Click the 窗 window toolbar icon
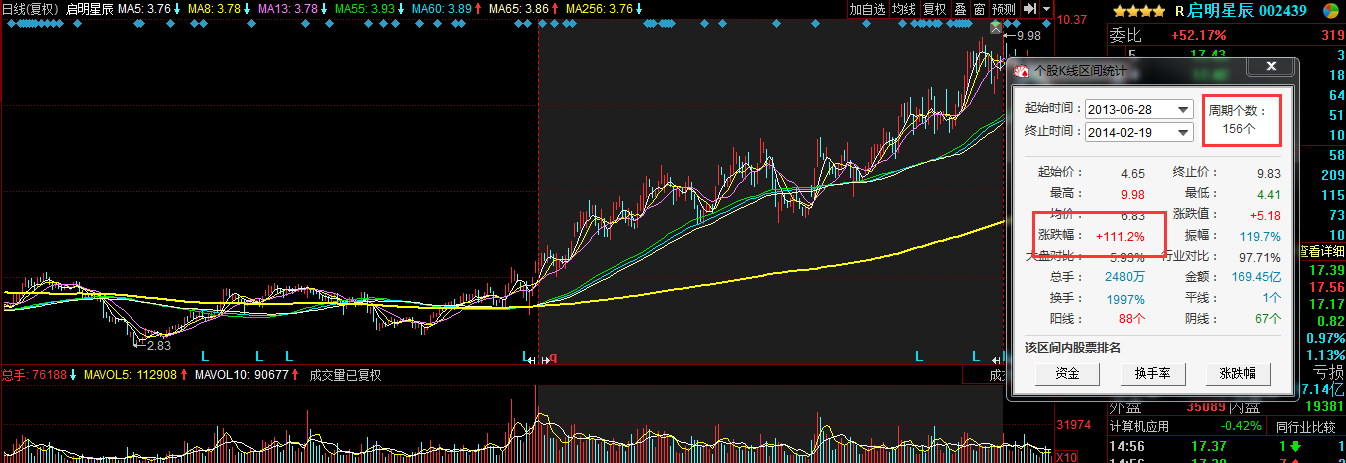Viewport: 1346px width, 463px height. (x=979, y=9)
